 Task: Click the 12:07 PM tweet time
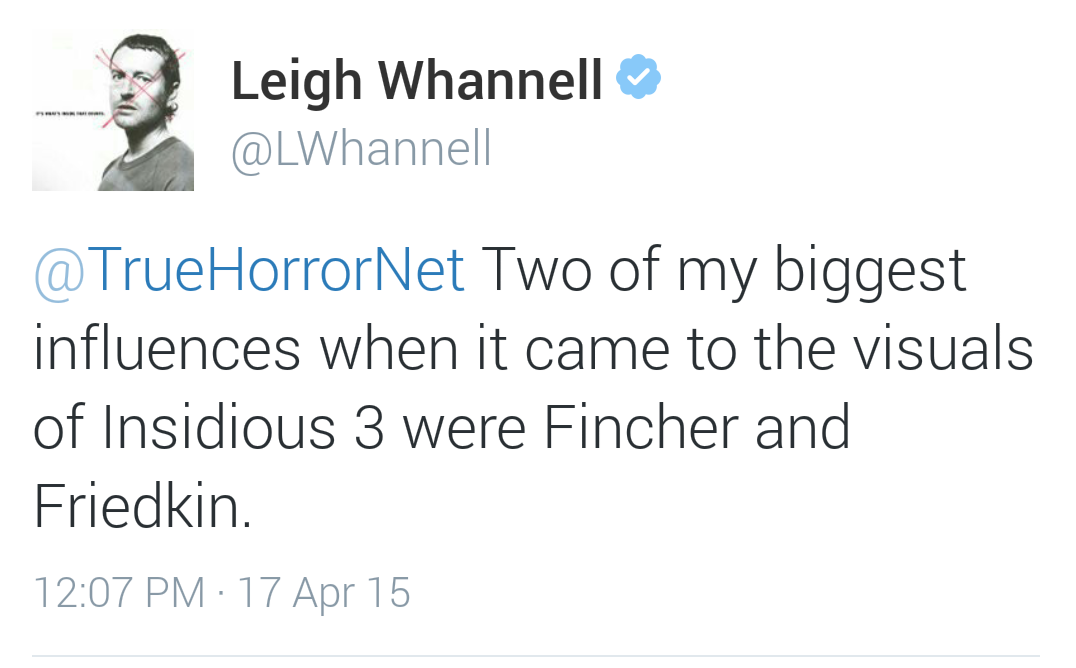[x=118, y=591]
